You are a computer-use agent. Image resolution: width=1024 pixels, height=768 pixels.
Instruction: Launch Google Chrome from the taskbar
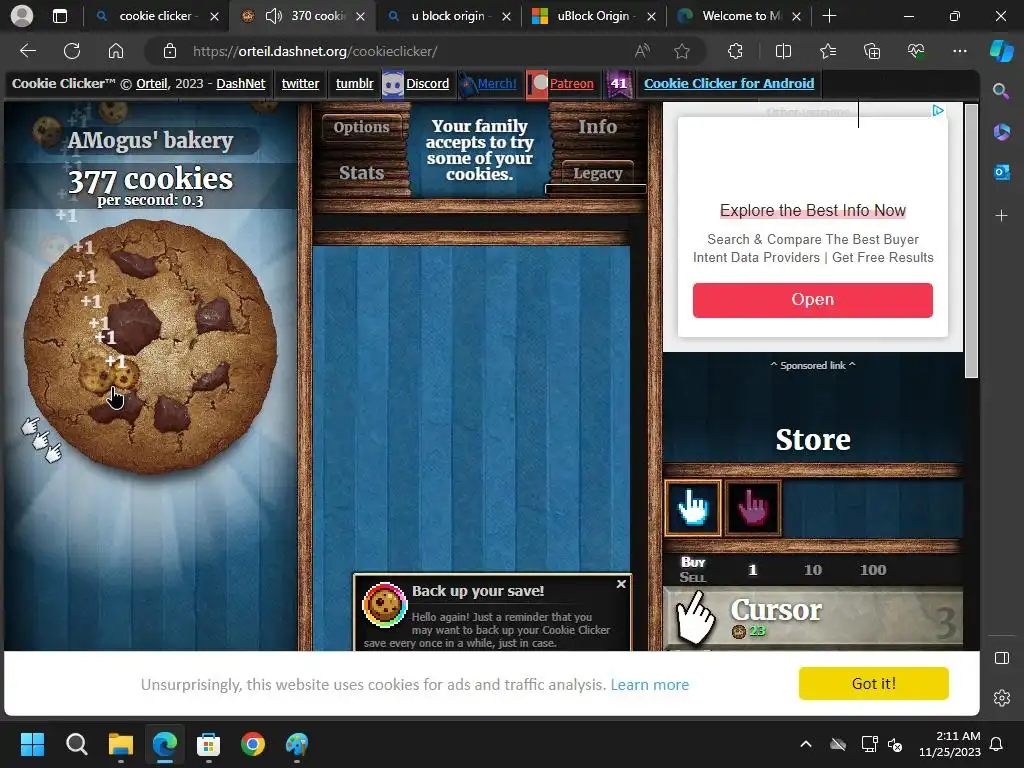point(253,744)
